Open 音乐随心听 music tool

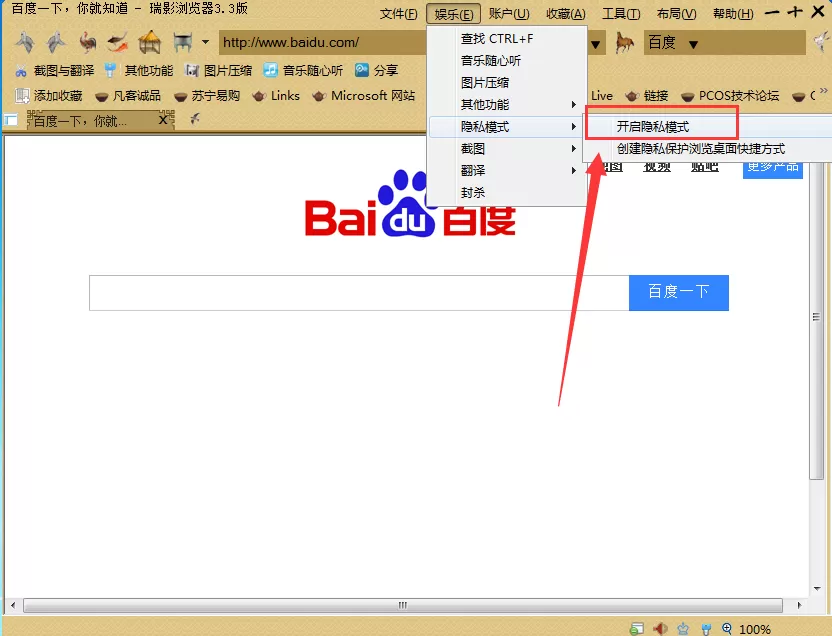[303, 70]
